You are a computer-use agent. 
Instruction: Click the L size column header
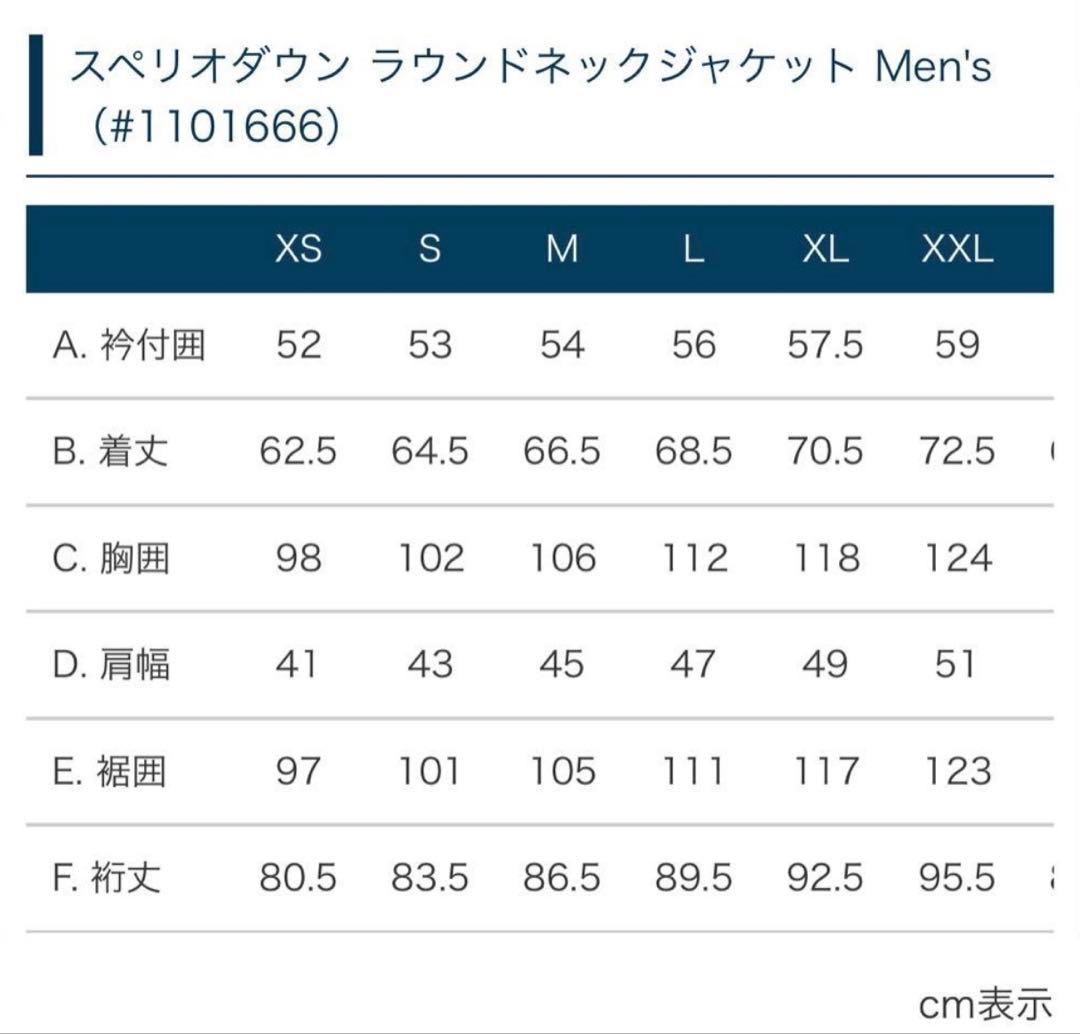[693, 249]
